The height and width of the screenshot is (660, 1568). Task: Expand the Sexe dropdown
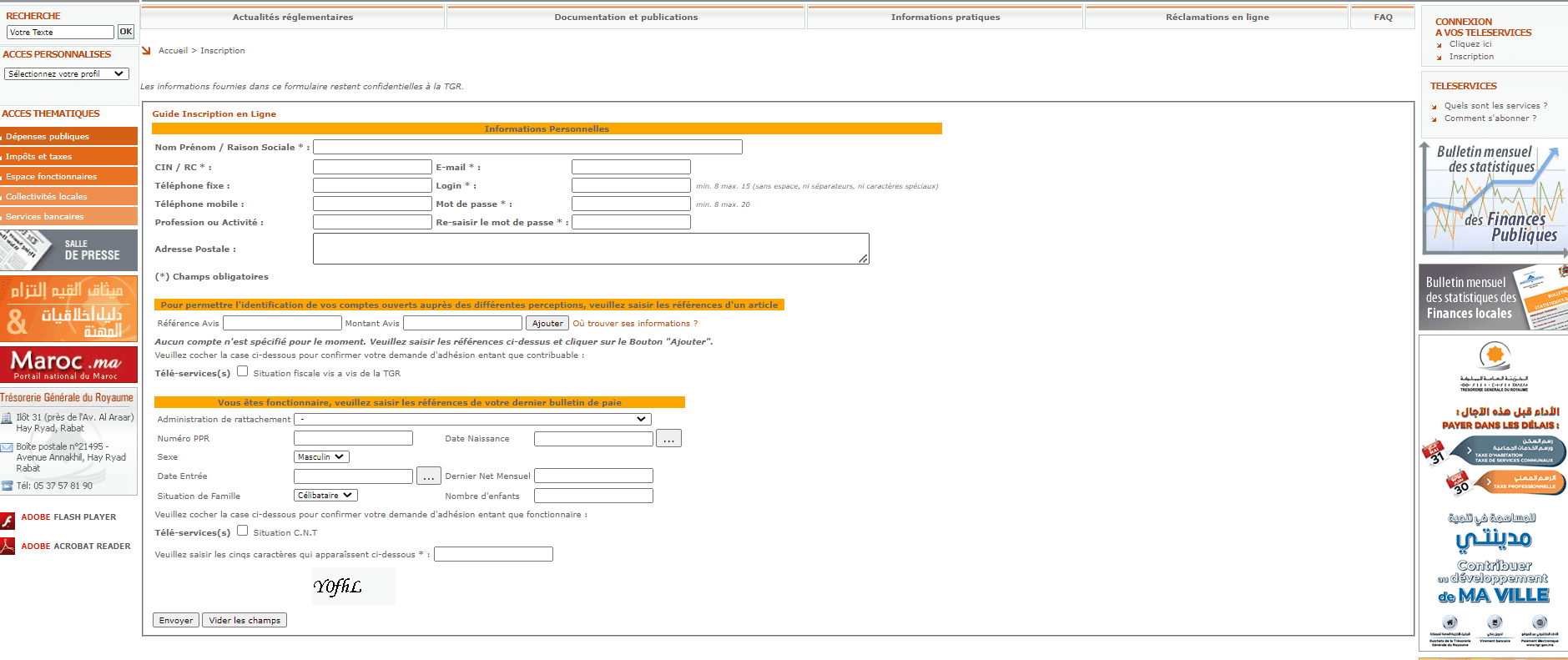pyautogui.click(x=321, y=457)
